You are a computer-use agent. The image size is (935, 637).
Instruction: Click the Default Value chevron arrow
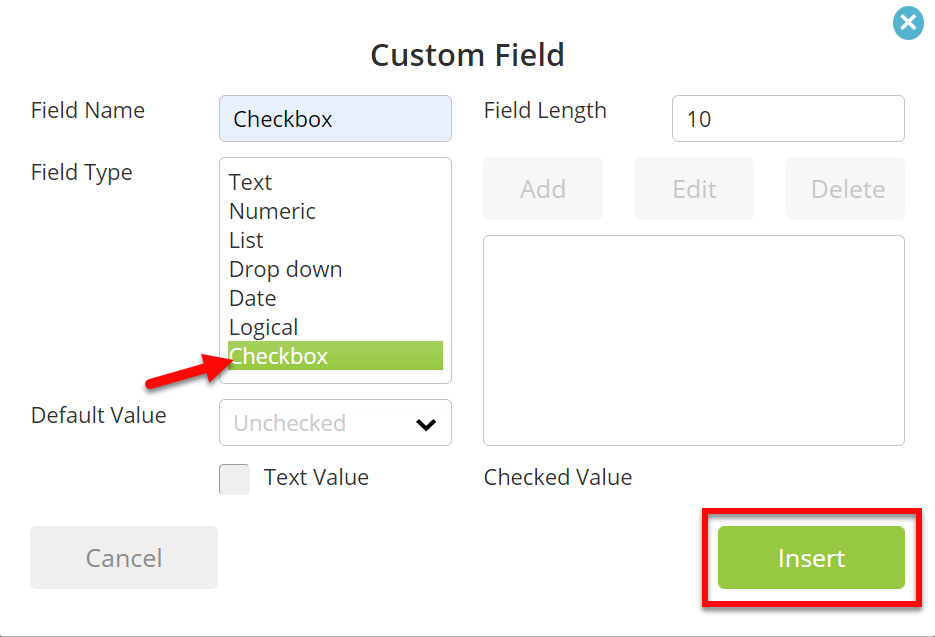pos(426,424)
